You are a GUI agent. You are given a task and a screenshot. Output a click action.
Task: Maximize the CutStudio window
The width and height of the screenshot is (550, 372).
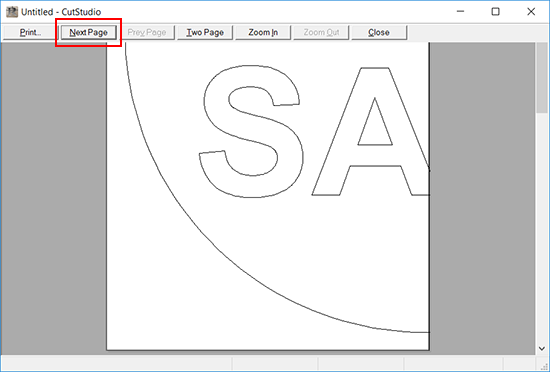pyautogui.click(x=495, y=12)
